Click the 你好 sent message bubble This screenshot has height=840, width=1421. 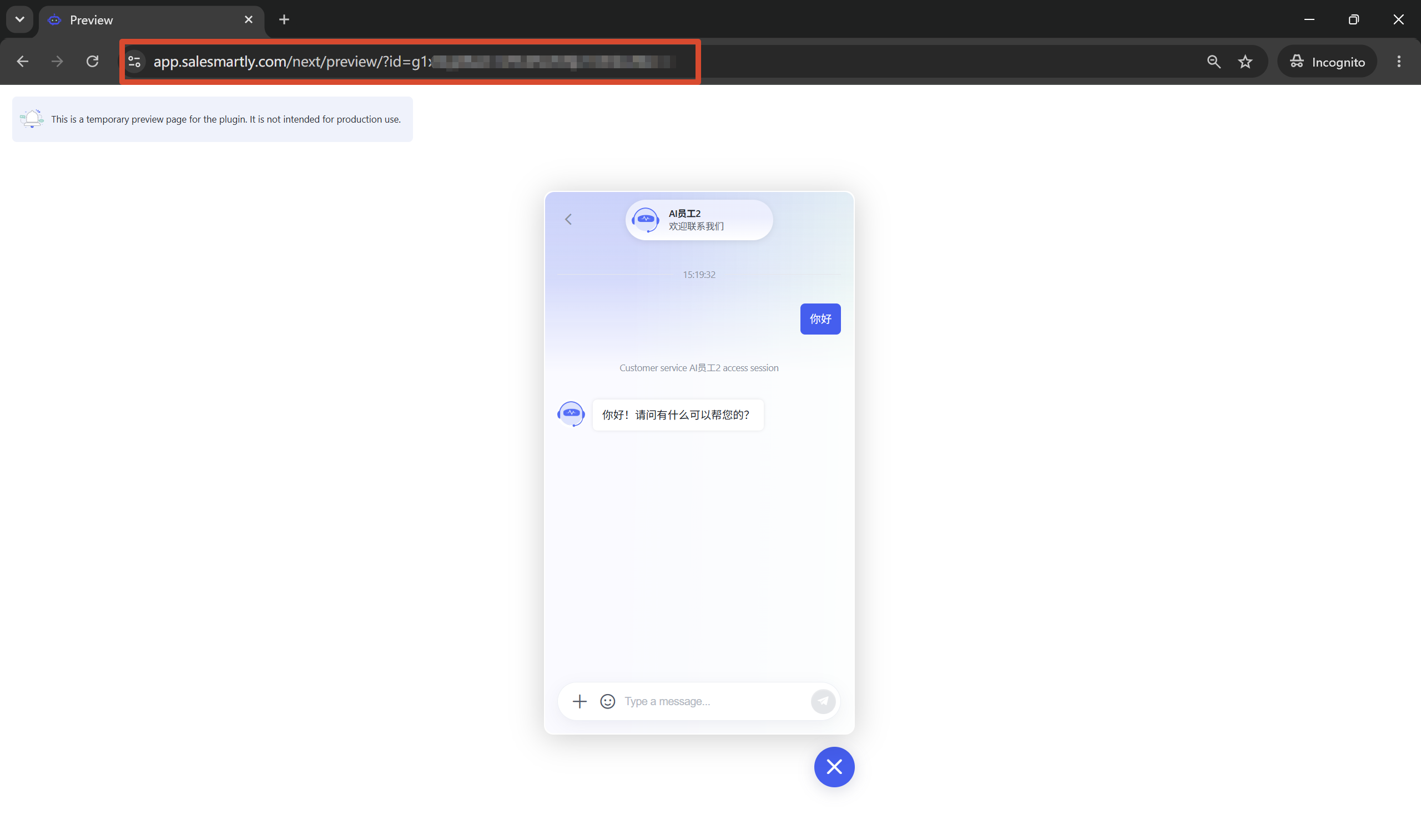tap(820, 319)
